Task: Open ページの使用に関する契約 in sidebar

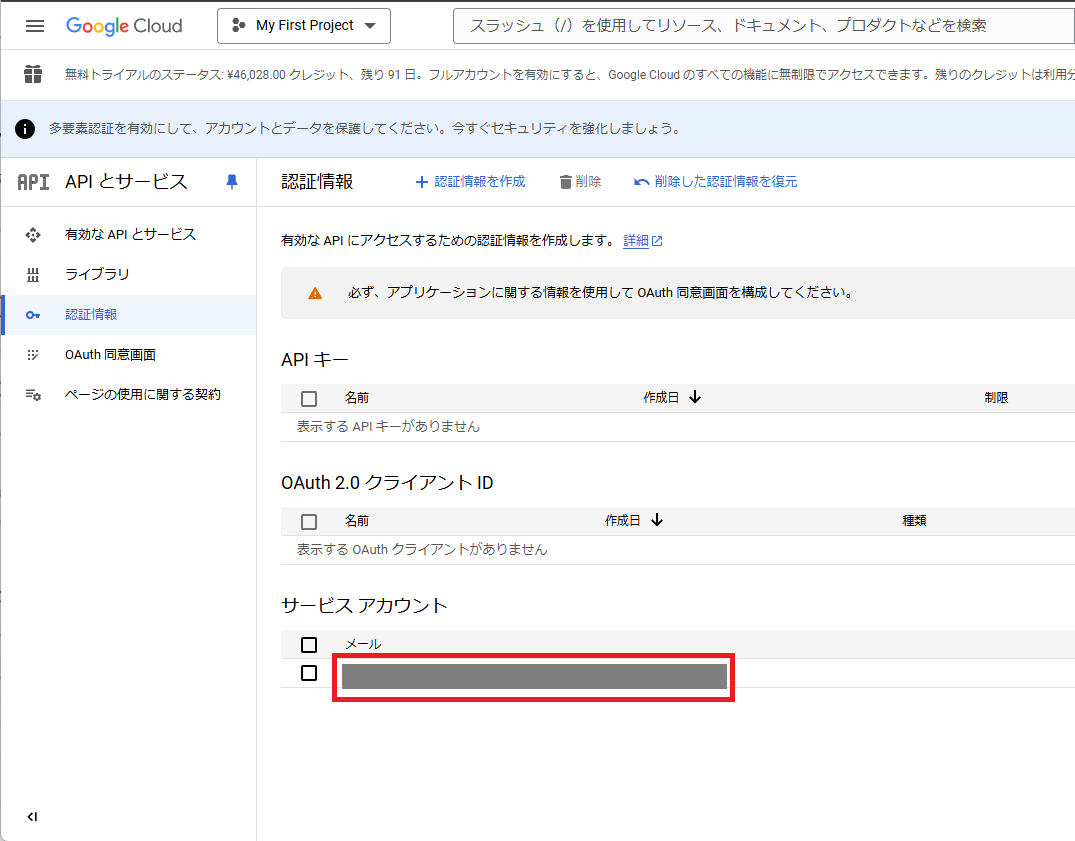Action: pos(130,394)
